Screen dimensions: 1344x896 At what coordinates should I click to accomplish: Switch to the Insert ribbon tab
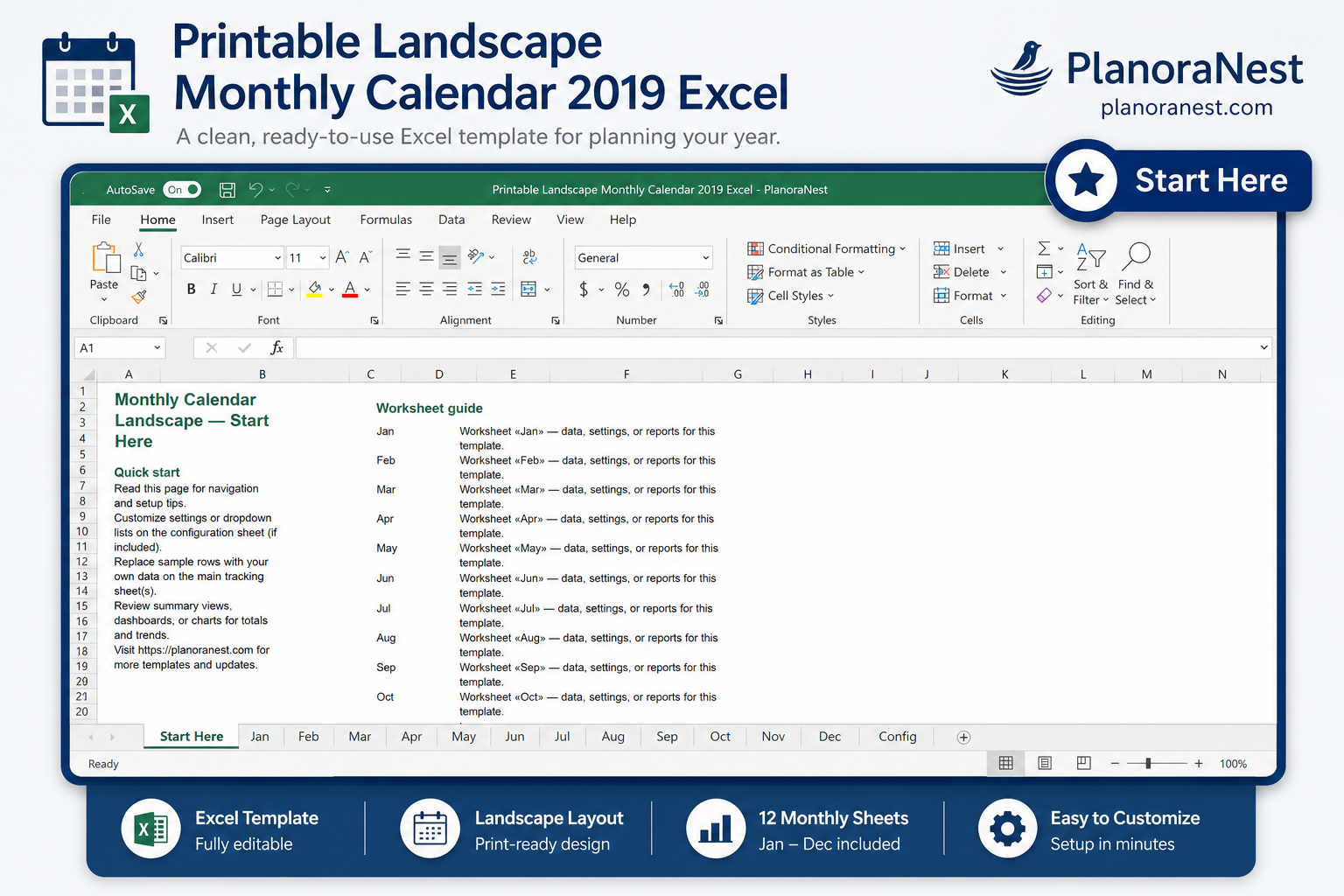pyautogui.click(x=217, y=220)
